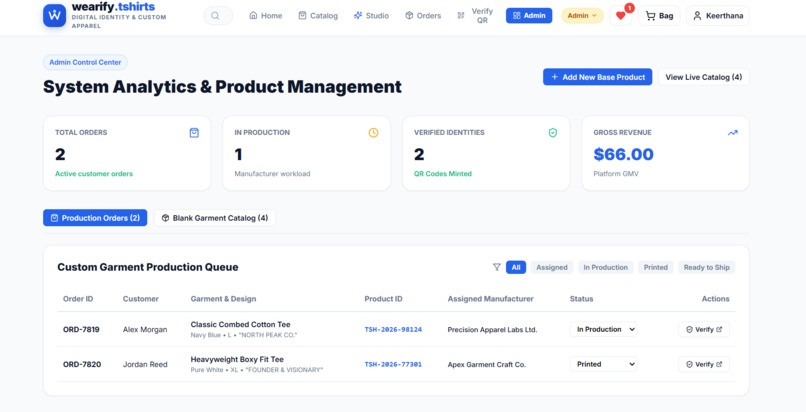Screen dimensions: 806x412
Task: Open the Verify QR nav item
Action: (x=475, y=15)
